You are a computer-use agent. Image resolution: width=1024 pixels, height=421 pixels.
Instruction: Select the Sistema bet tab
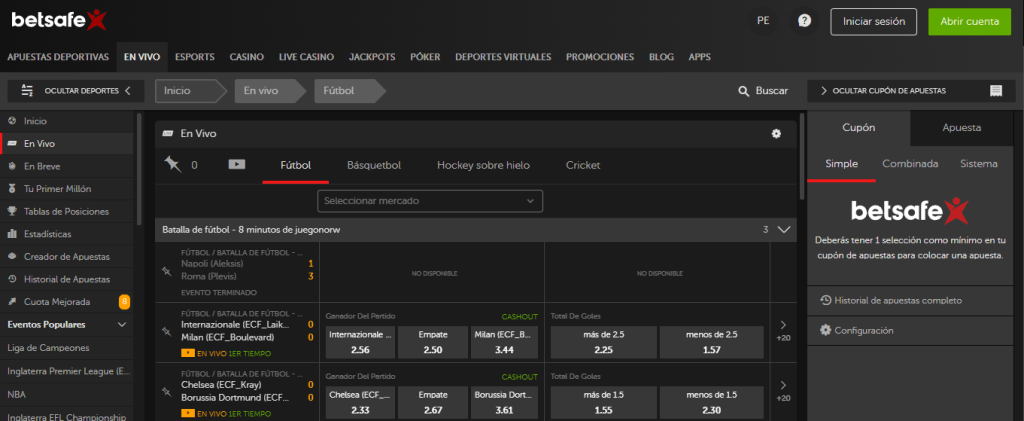pyautogui.click(x=978, y=164)
